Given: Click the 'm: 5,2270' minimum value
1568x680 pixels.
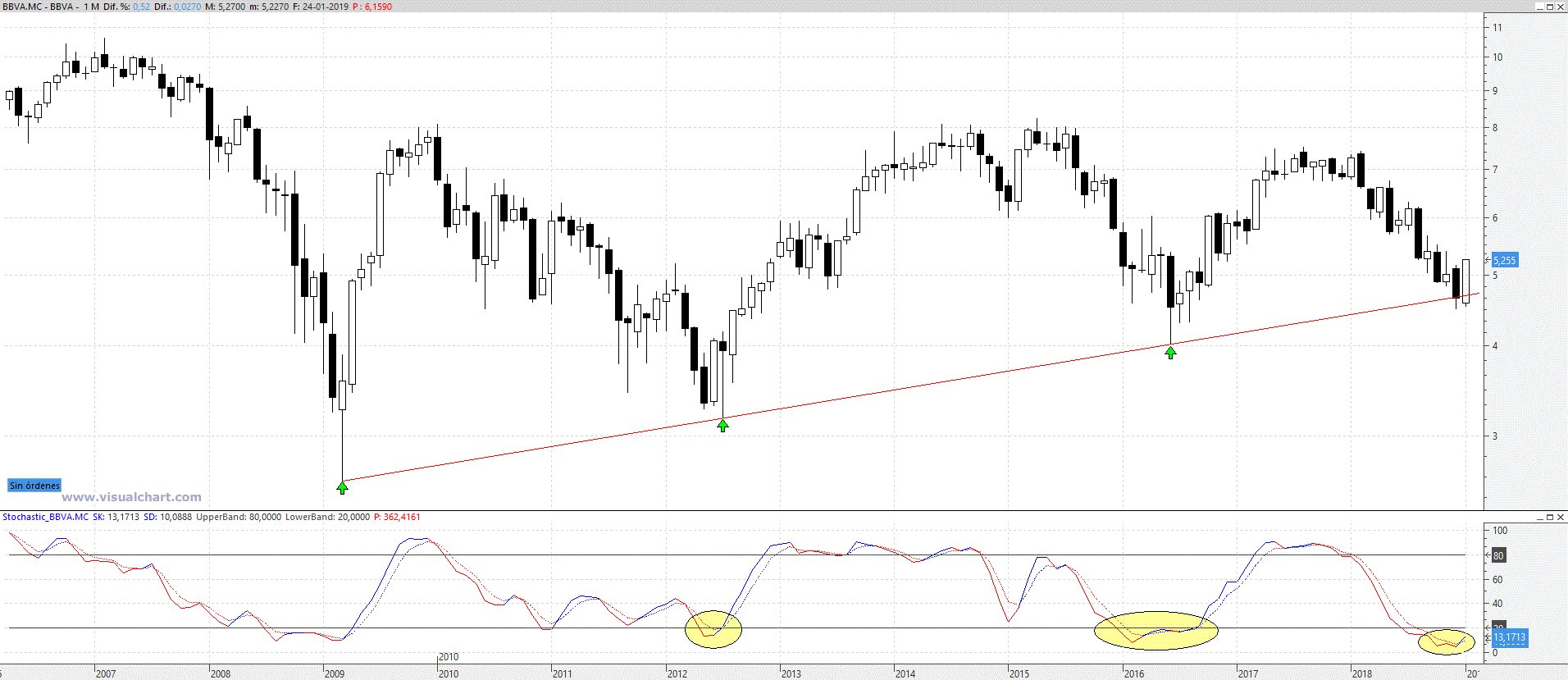Looking at the screenshot, I should coord(270,7).
